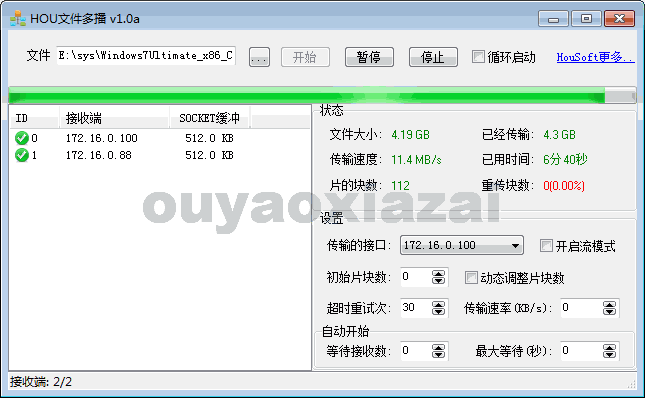Close the HOU文件多播 window

619,19
